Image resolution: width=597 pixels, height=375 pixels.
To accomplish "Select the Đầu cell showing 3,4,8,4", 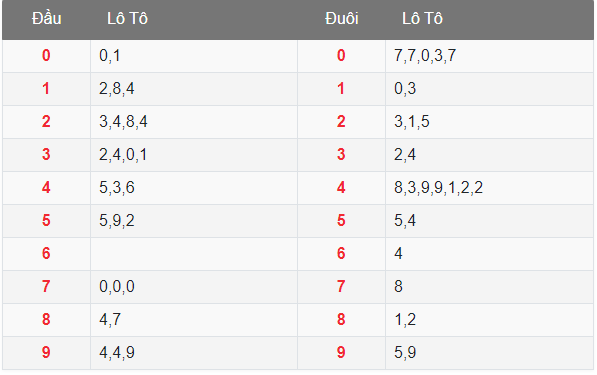I will [x=194, y=122].
